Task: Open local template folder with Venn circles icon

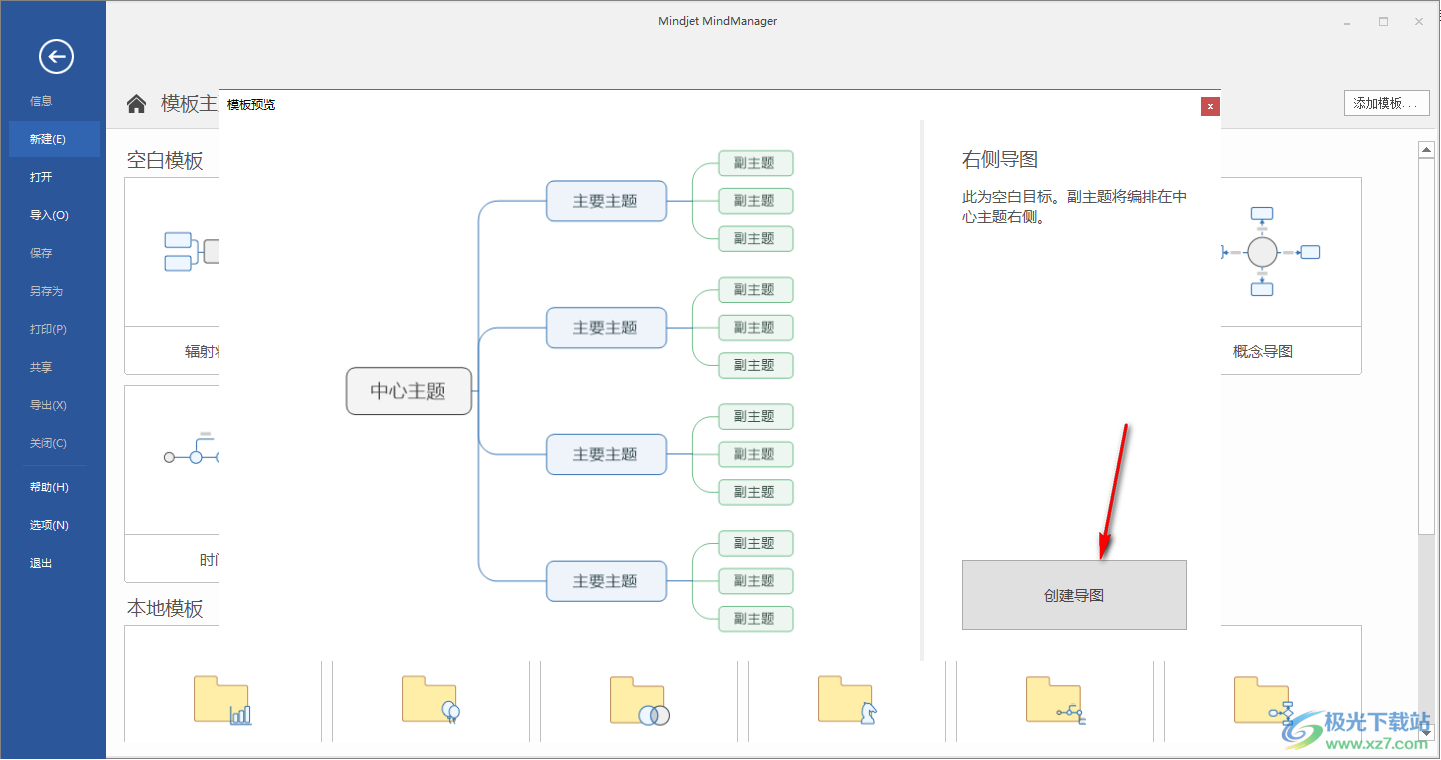Action: pos(639,700)
